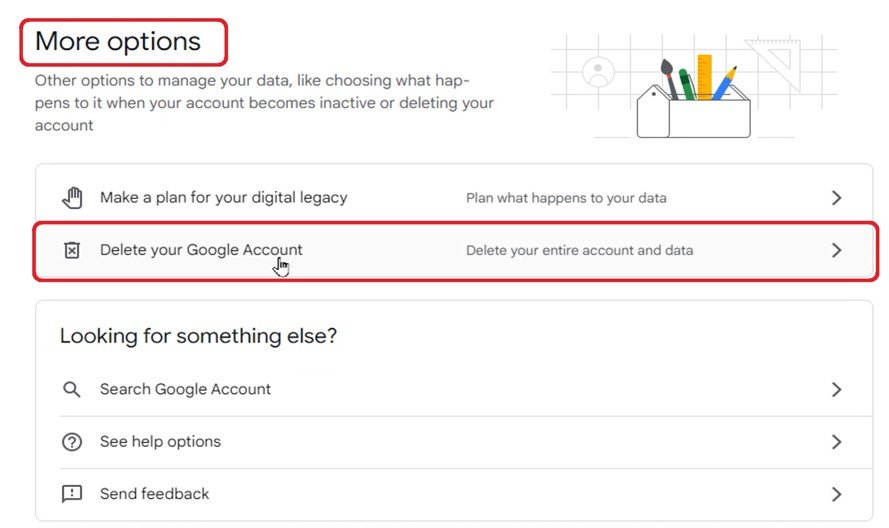Click the More options heading
This screenshot has height=528, width=889.
(118, 41)
